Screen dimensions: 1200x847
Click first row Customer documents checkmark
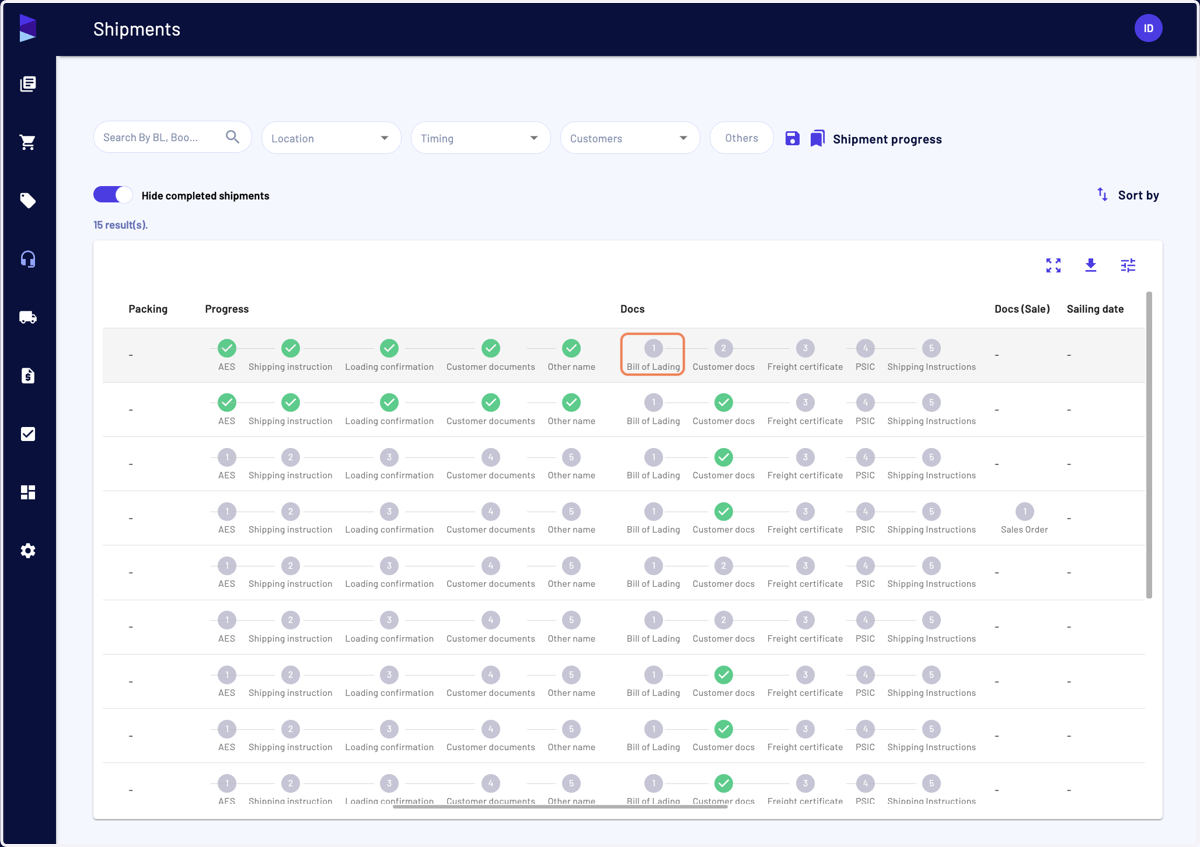tap(490, 348)
